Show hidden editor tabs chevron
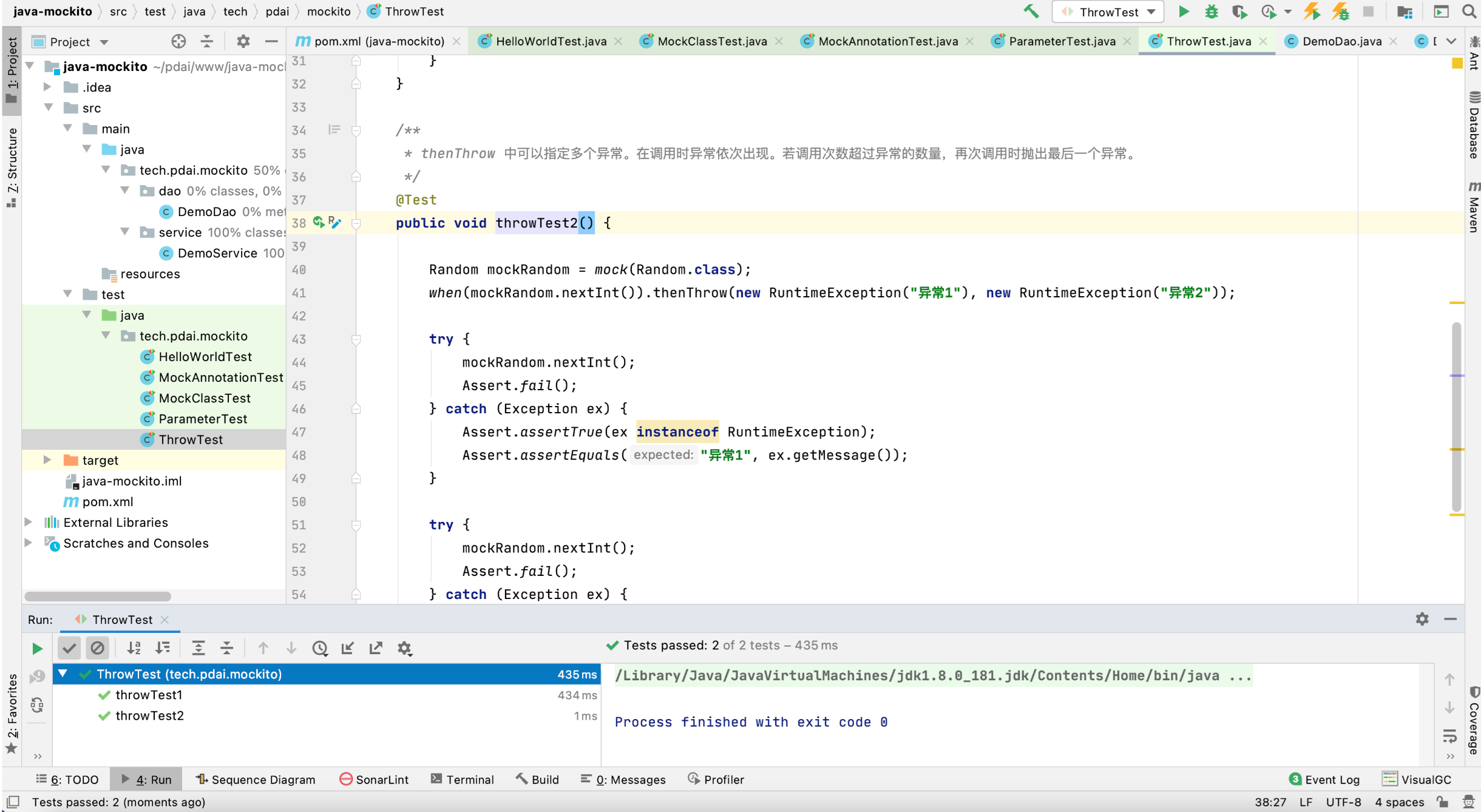 click(1451, 41)
